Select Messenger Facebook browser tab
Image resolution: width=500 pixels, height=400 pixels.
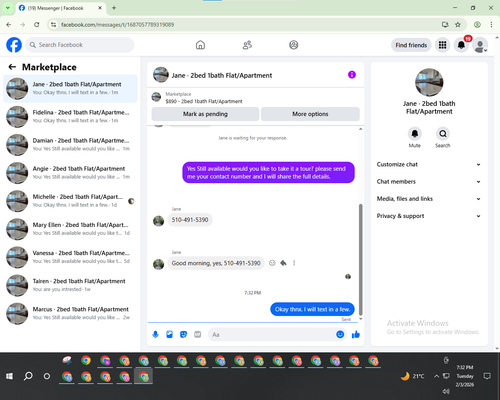point(60,8)
